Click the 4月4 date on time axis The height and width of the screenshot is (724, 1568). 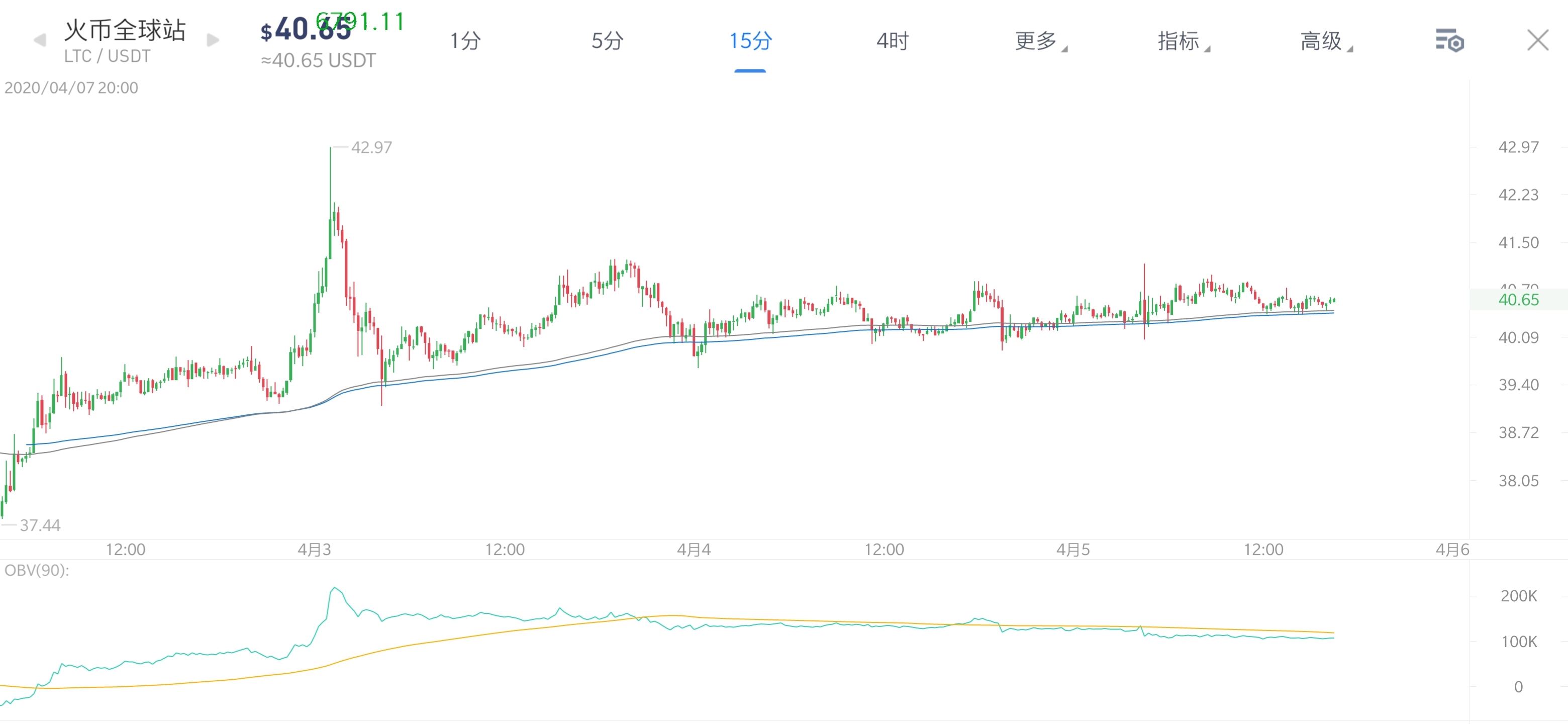tap(694, 549)
